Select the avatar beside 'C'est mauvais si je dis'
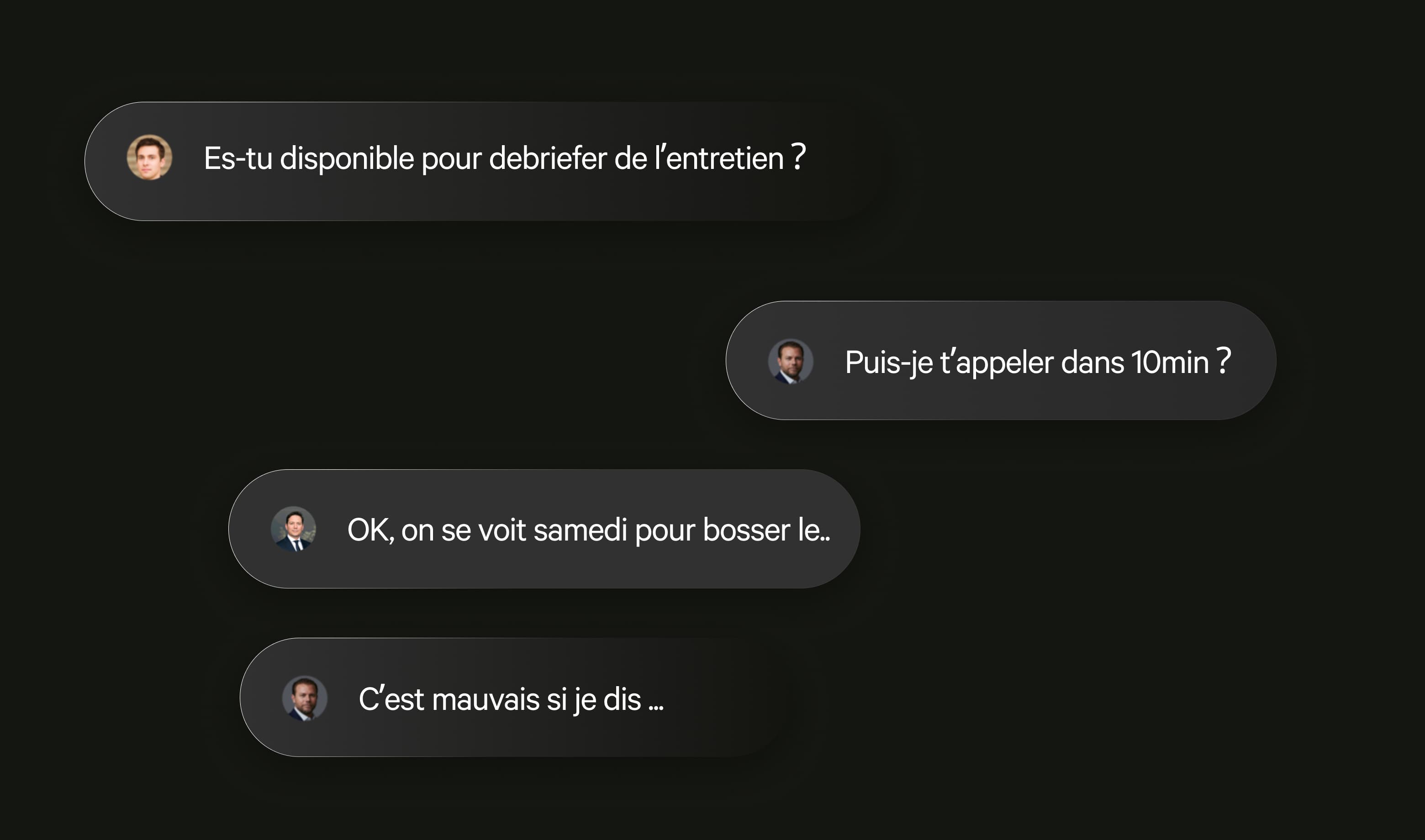Image resolution: width=1425 pixels, height=840 pixels. point(305,698)
